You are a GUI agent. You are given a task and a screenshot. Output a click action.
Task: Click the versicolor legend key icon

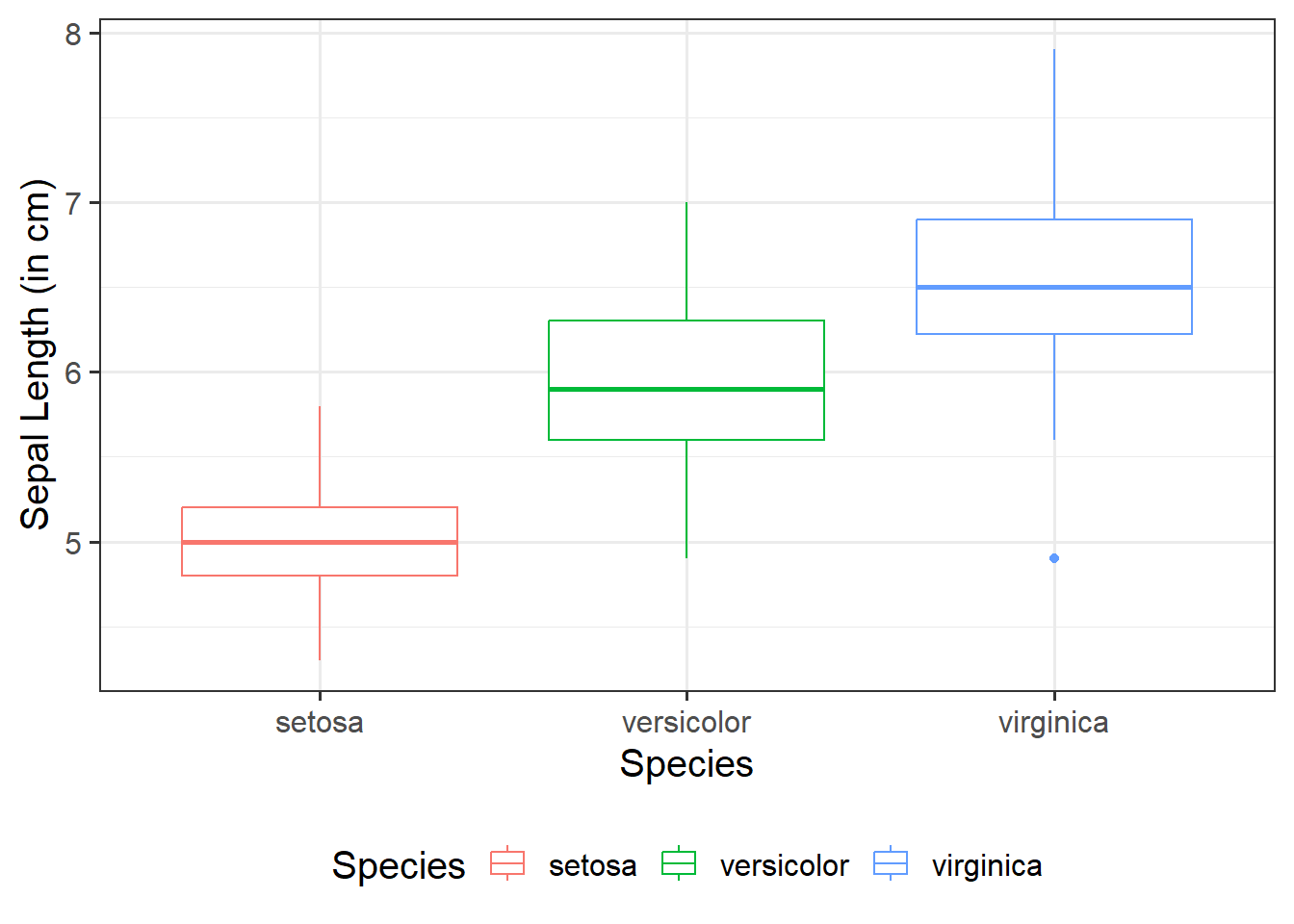coord(679,863)
